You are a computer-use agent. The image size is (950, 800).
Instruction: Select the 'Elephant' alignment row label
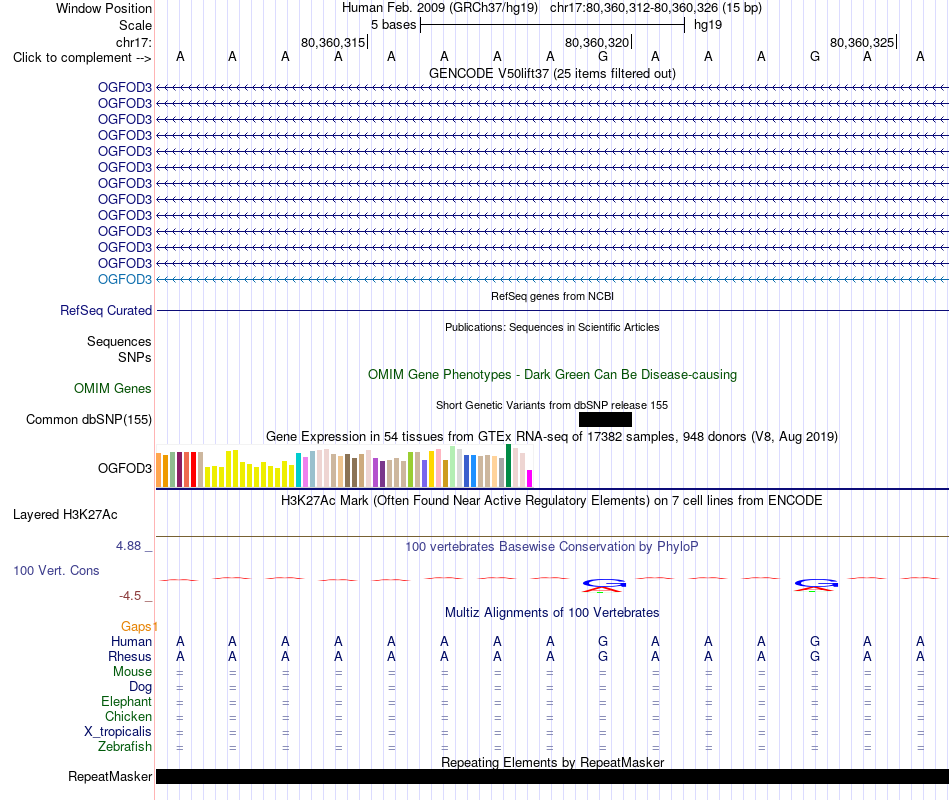pos(127,701)
